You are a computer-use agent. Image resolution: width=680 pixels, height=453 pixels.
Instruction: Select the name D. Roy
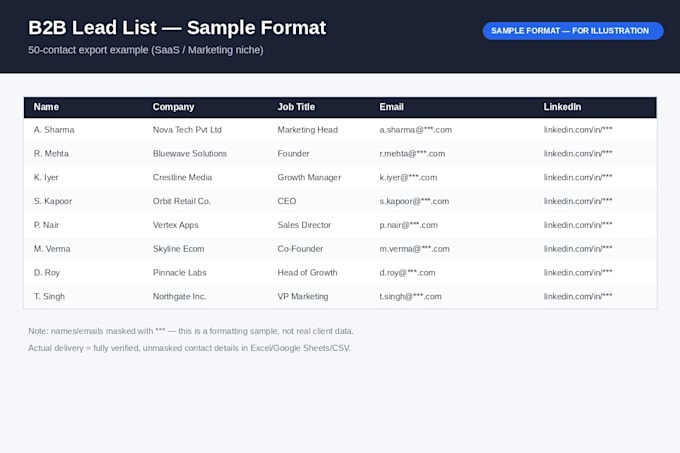tap(47, 273)
